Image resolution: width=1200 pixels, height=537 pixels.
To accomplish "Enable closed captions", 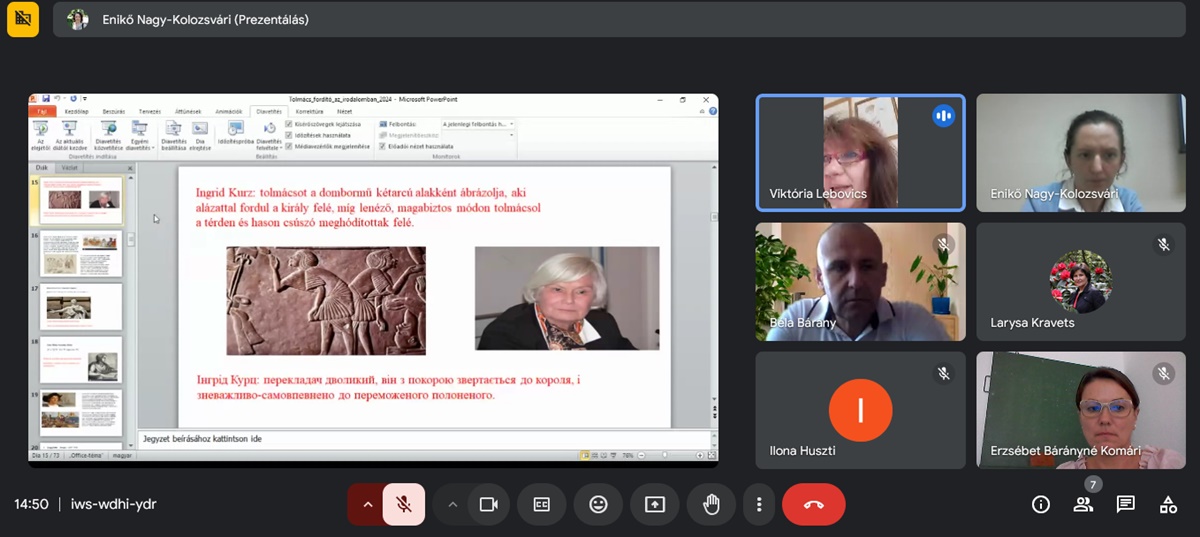I will (542, 504).
